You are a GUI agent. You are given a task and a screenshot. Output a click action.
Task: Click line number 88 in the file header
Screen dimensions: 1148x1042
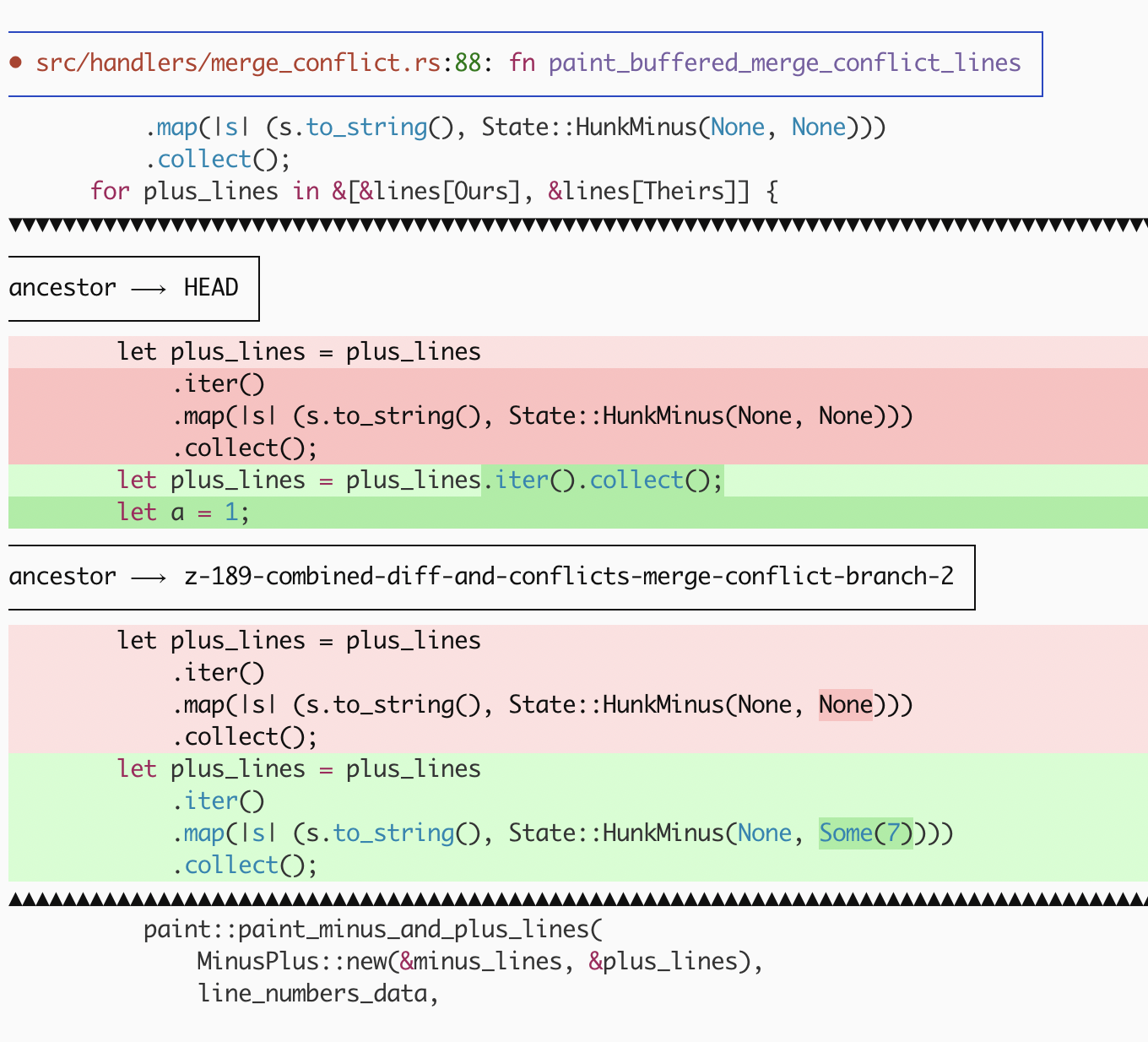468,63
